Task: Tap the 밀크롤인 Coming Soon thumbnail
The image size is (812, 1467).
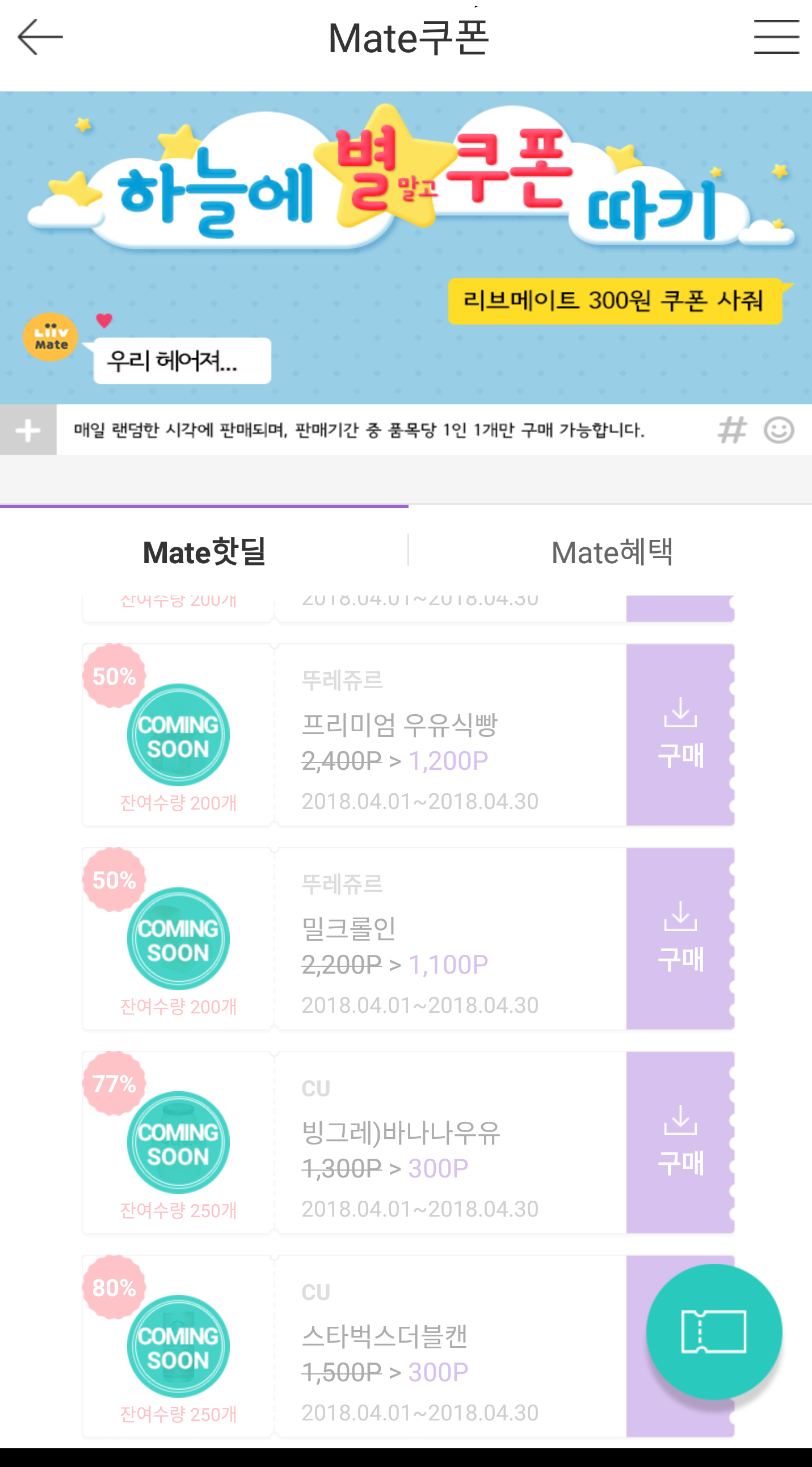Action: pos(178,938)
